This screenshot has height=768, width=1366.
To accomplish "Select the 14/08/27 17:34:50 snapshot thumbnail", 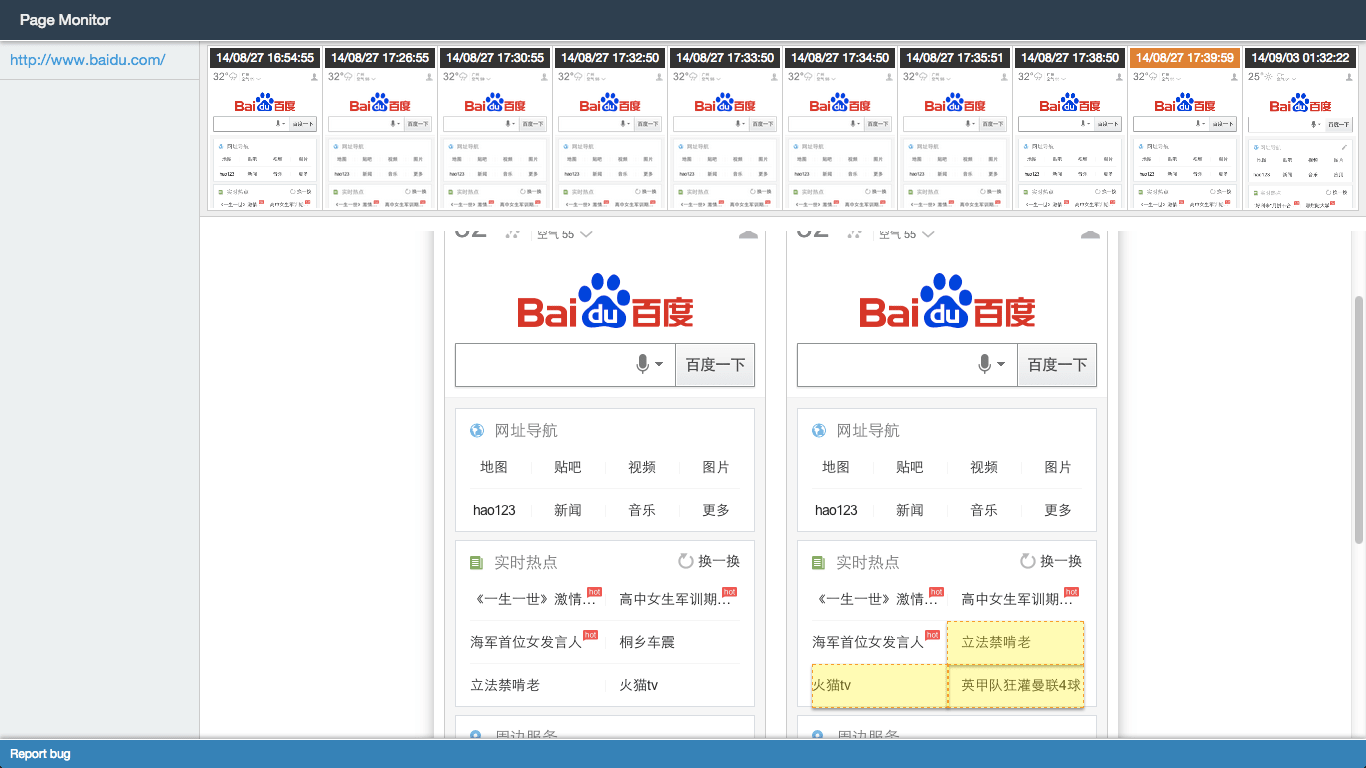I will coord(840,129).
